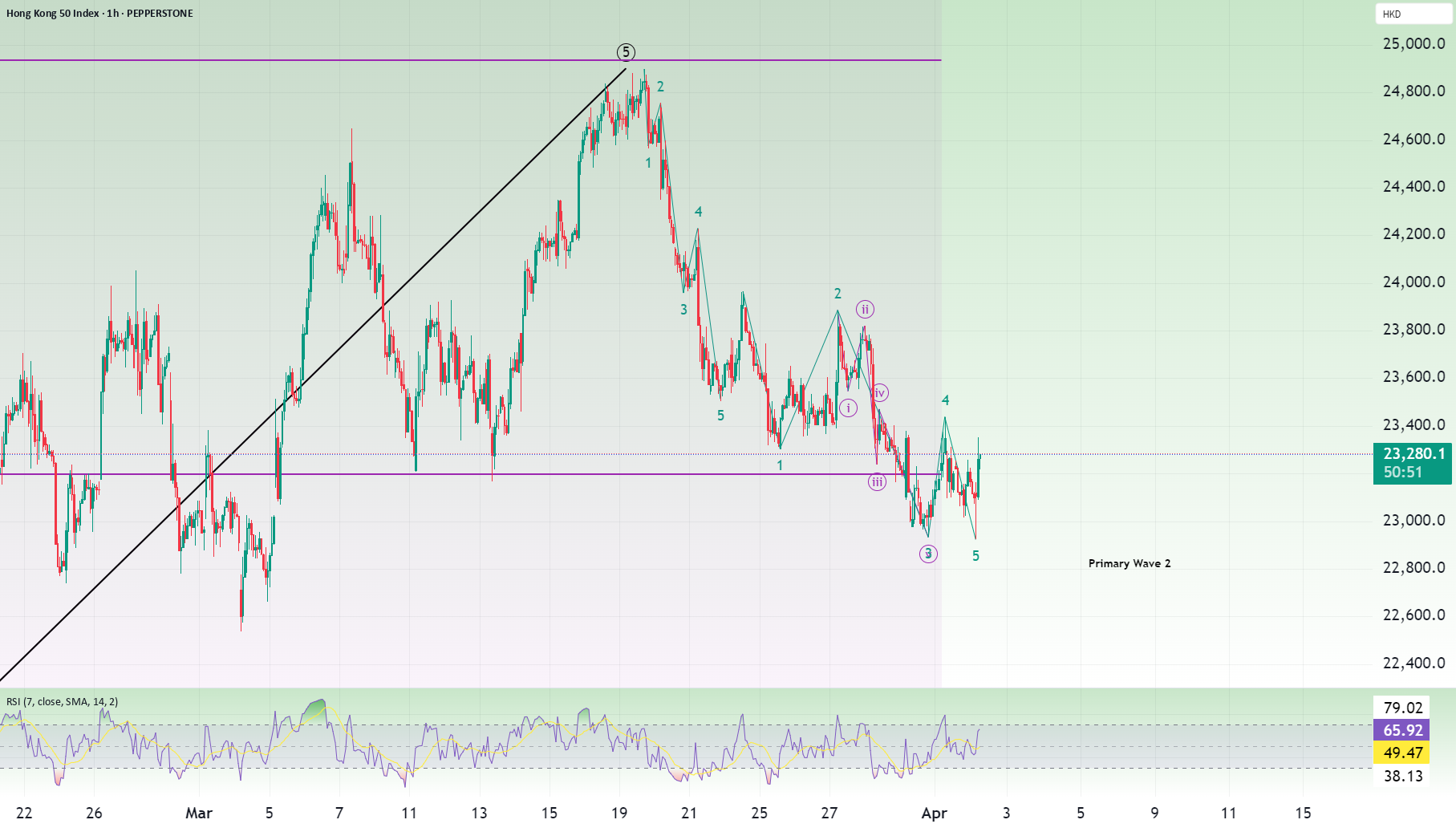Select the Mar label on the time axis
The image size is (1456, 832).
click(199, 813)
